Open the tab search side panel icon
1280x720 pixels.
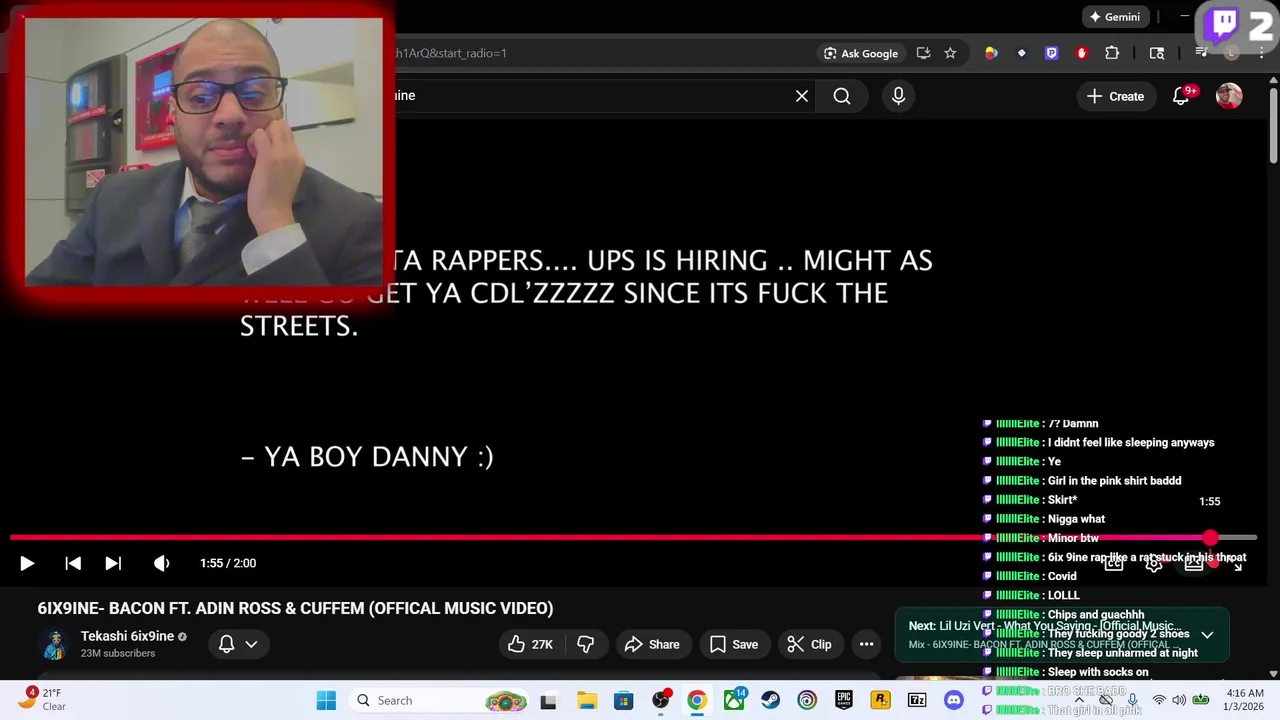coord(1157,53)
